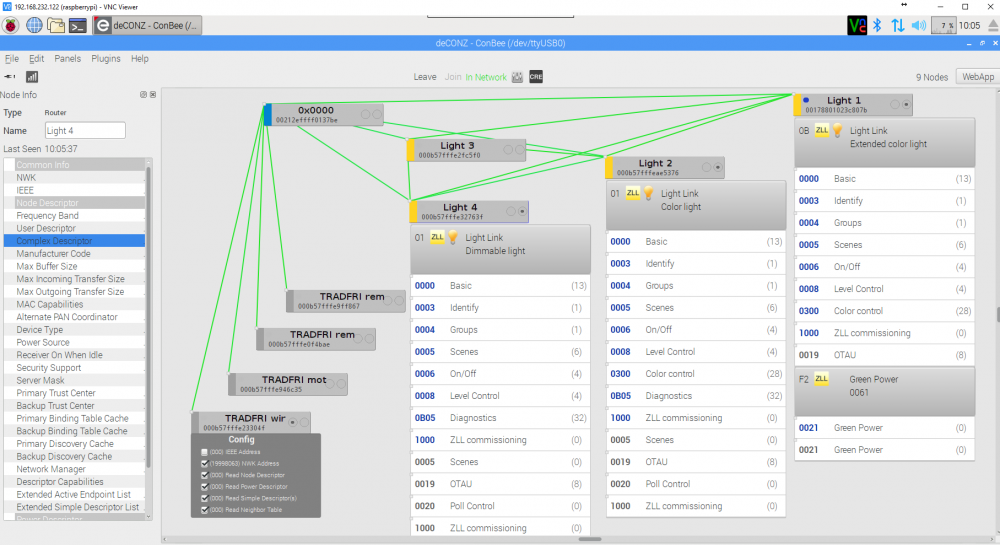Open the Panels menu
The image size is (1000, 545).
point(68,59)
